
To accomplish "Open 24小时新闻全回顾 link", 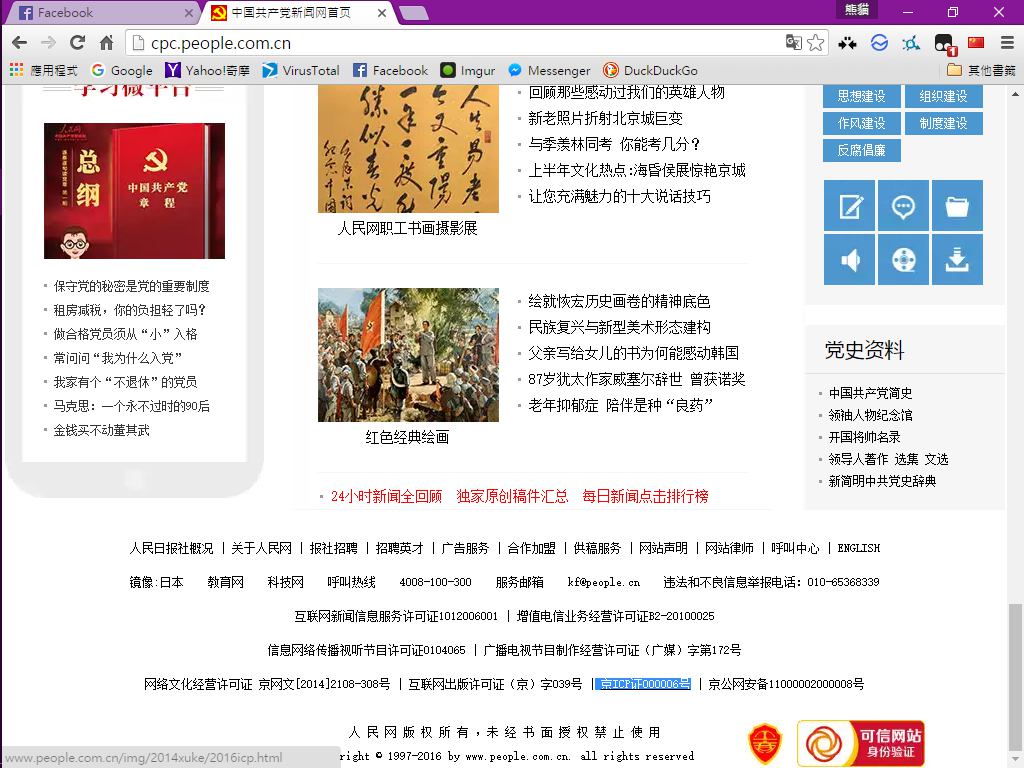I will point(387,496).
